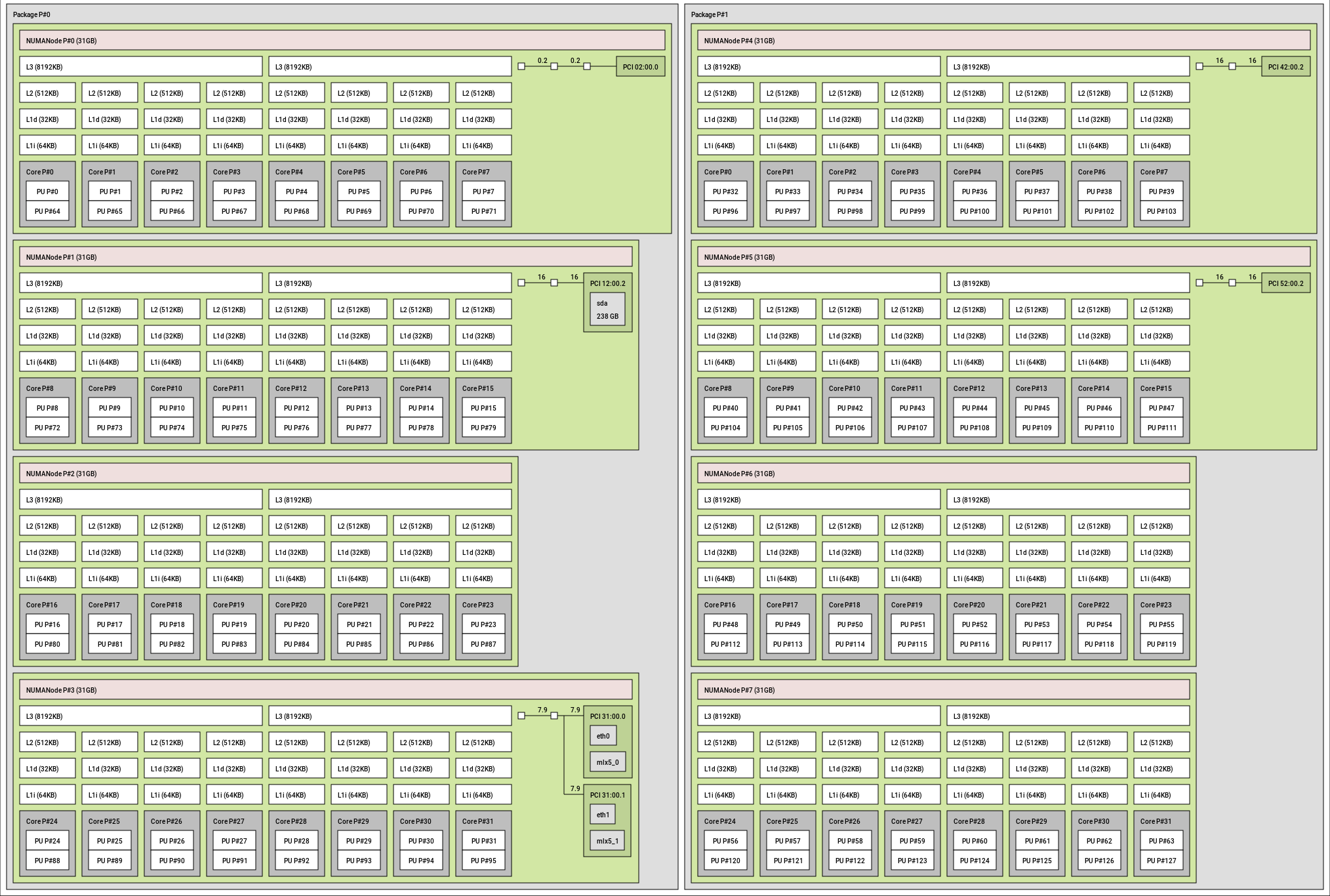Click the PCI 52:00.2 device box
Viewport: 1330px width, 896px height.
click(1287, 283)
